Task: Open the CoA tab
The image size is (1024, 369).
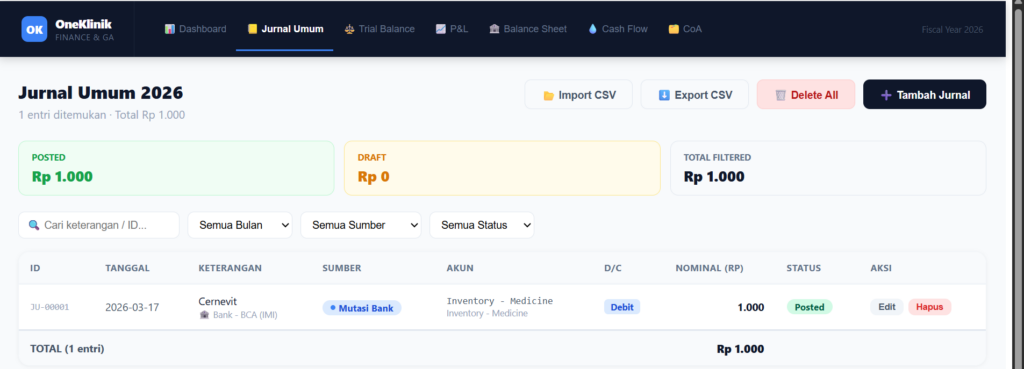Action: 685,29
